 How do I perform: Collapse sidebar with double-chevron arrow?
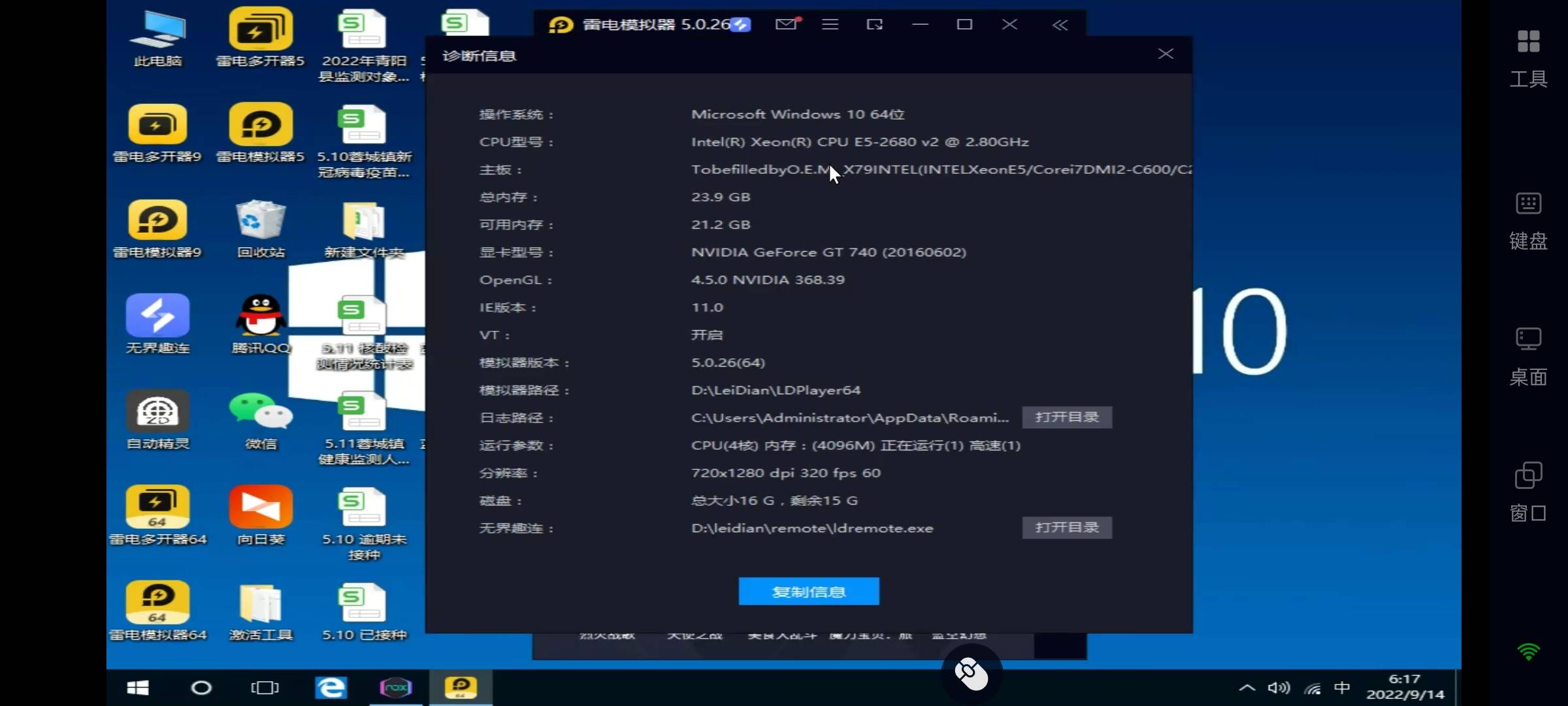pyautogui.click(x=1060, y=25)
